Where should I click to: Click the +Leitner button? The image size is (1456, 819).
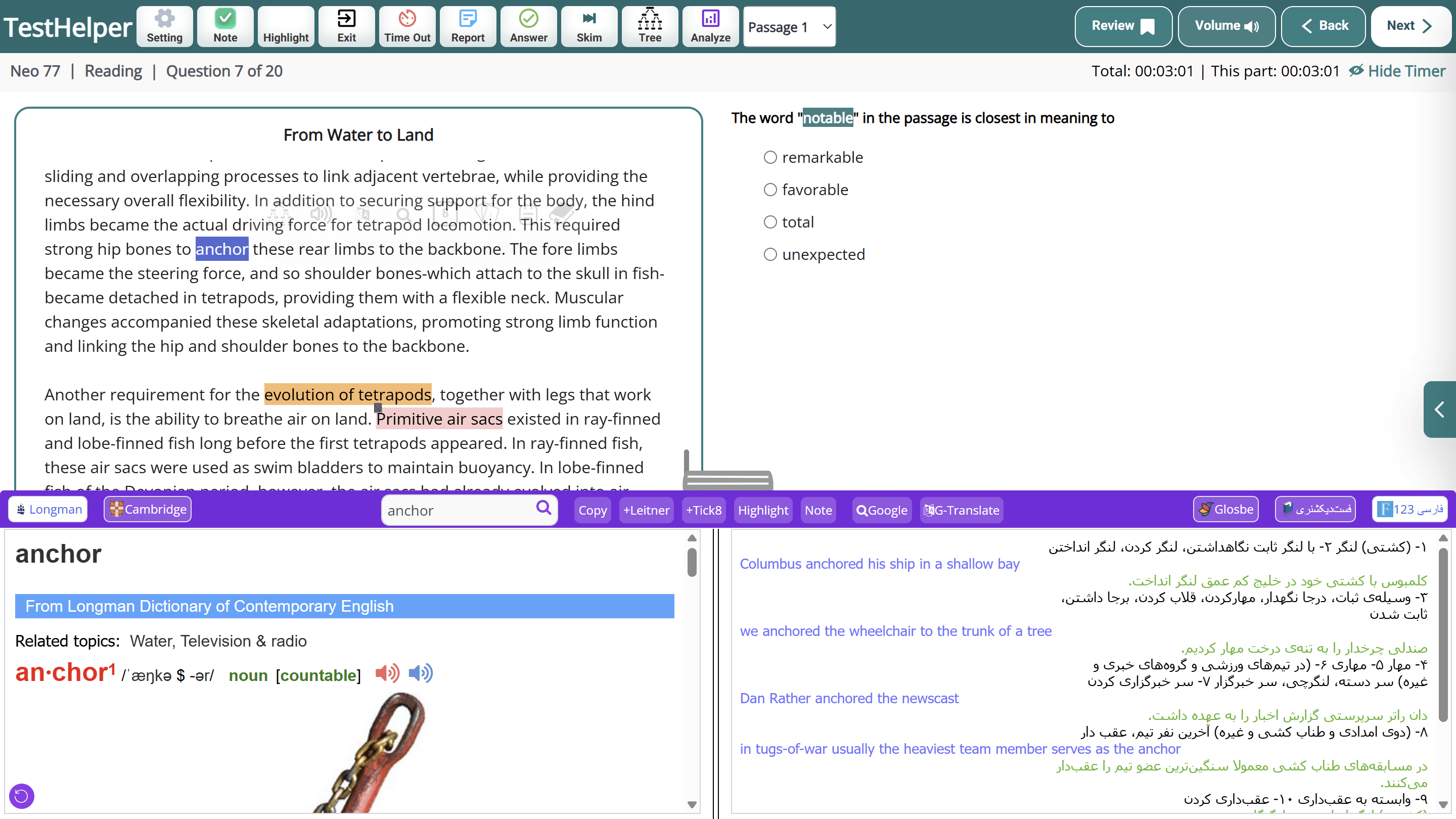pos(646,511)
